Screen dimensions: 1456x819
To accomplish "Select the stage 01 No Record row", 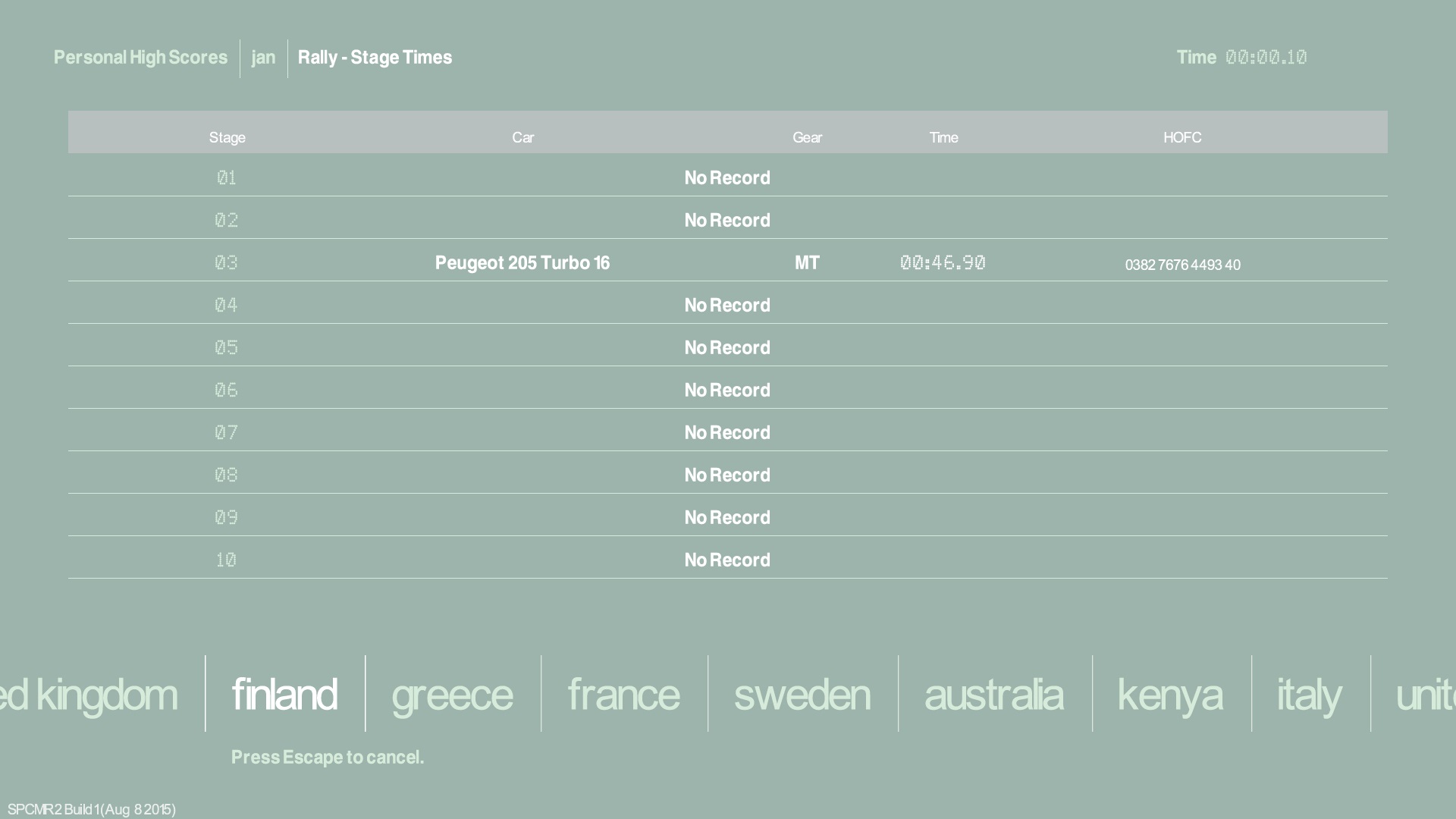I will 726,178.
